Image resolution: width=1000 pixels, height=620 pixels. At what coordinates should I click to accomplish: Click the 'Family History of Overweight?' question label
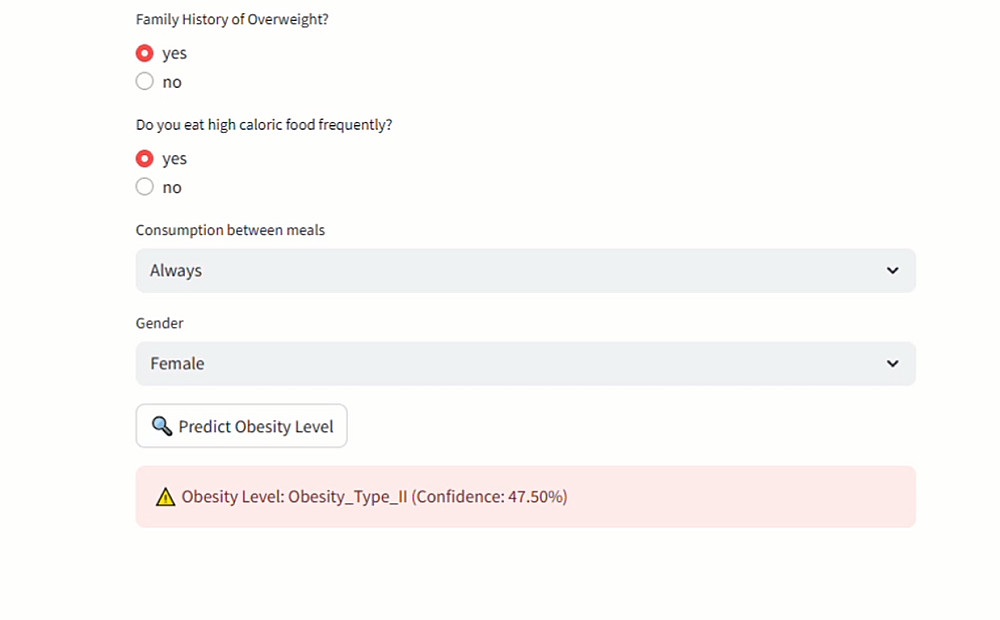point(232,19)
